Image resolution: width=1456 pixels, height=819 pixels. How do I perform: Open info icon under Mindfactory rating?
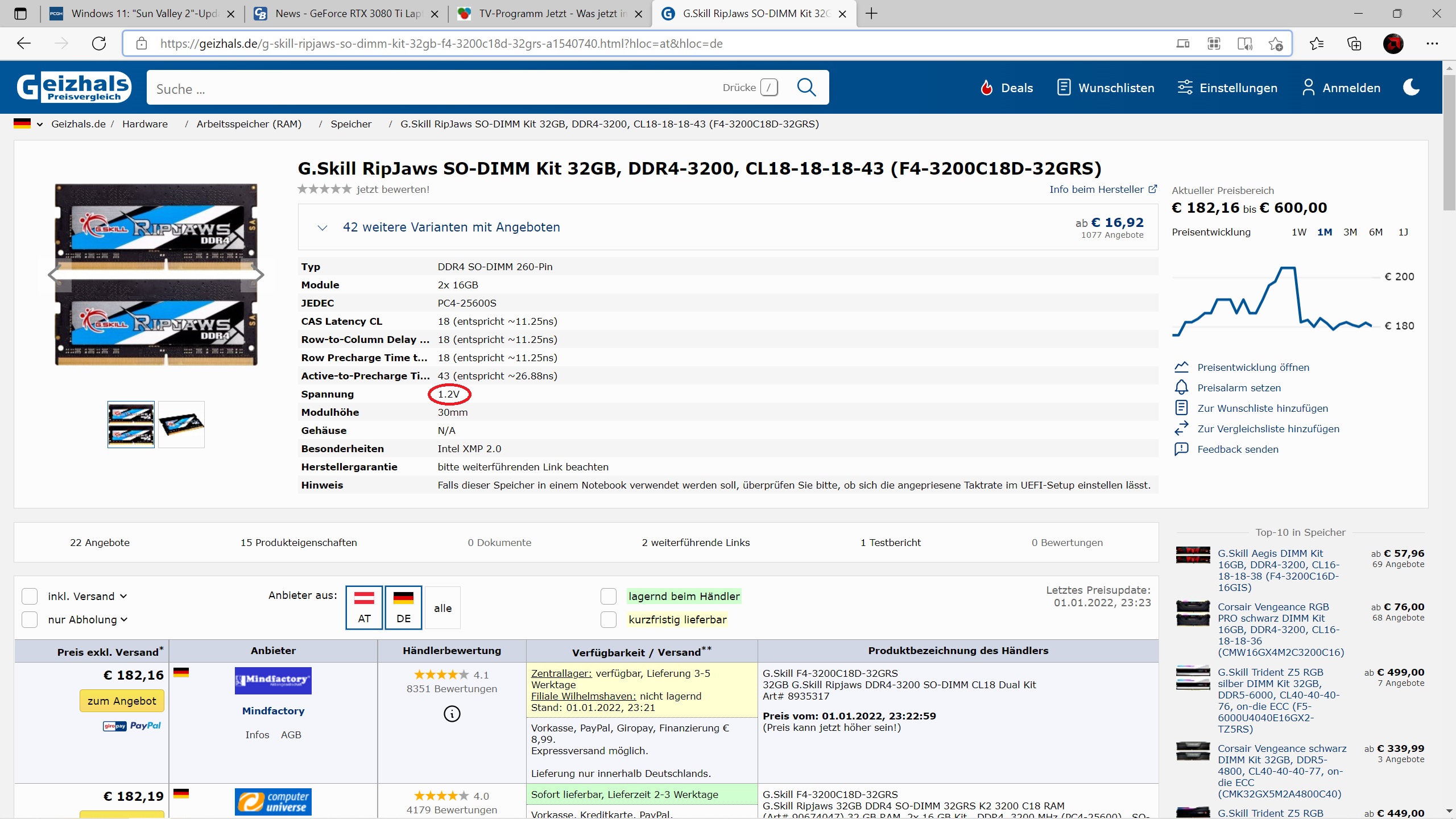pos(452,714)
